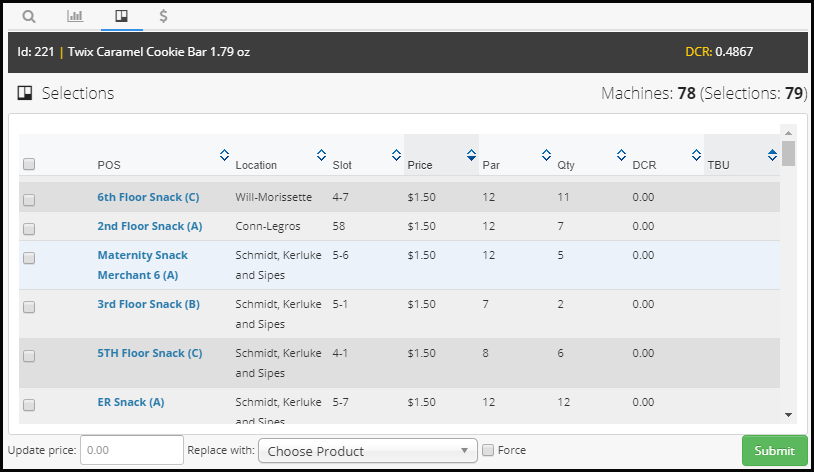Click the table scrollbar up arrow
This screenshot has width=814, height=472.
(x=788, y=133)
